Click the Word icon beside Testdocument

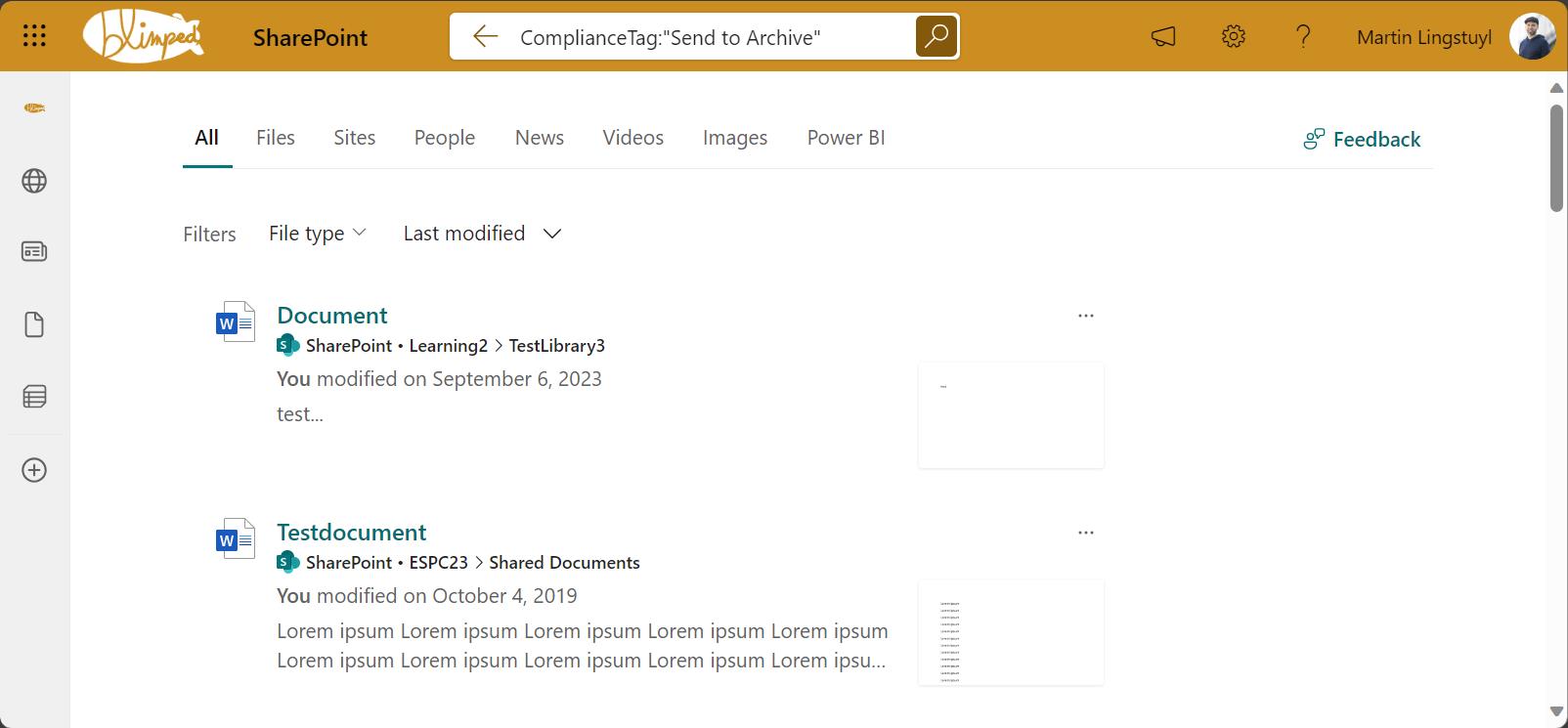click(236, 538)
